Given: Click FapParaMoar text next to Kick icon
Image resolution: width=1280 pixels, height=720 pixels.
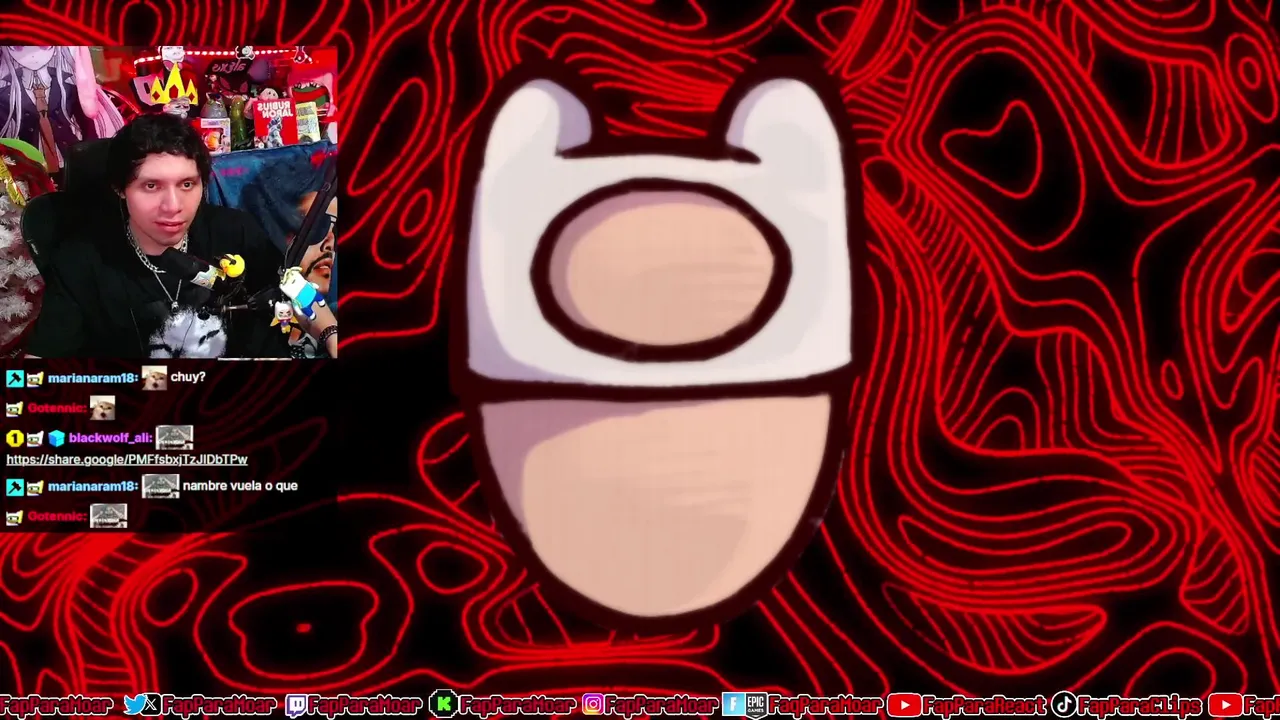Looking at the screenshot, I should (x=516, y=705).
